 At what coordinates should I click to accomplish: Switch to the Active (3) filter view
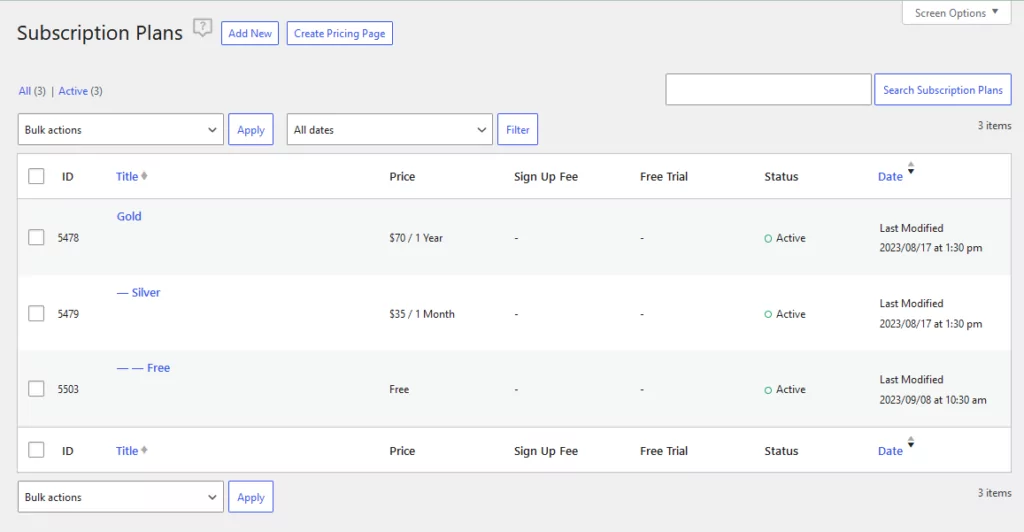80,91
